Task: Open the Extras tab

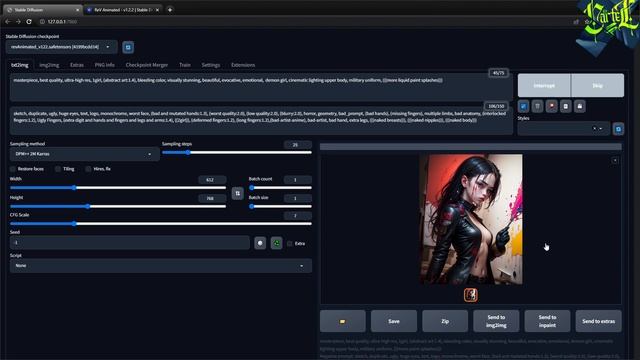Action: (77, 65)
